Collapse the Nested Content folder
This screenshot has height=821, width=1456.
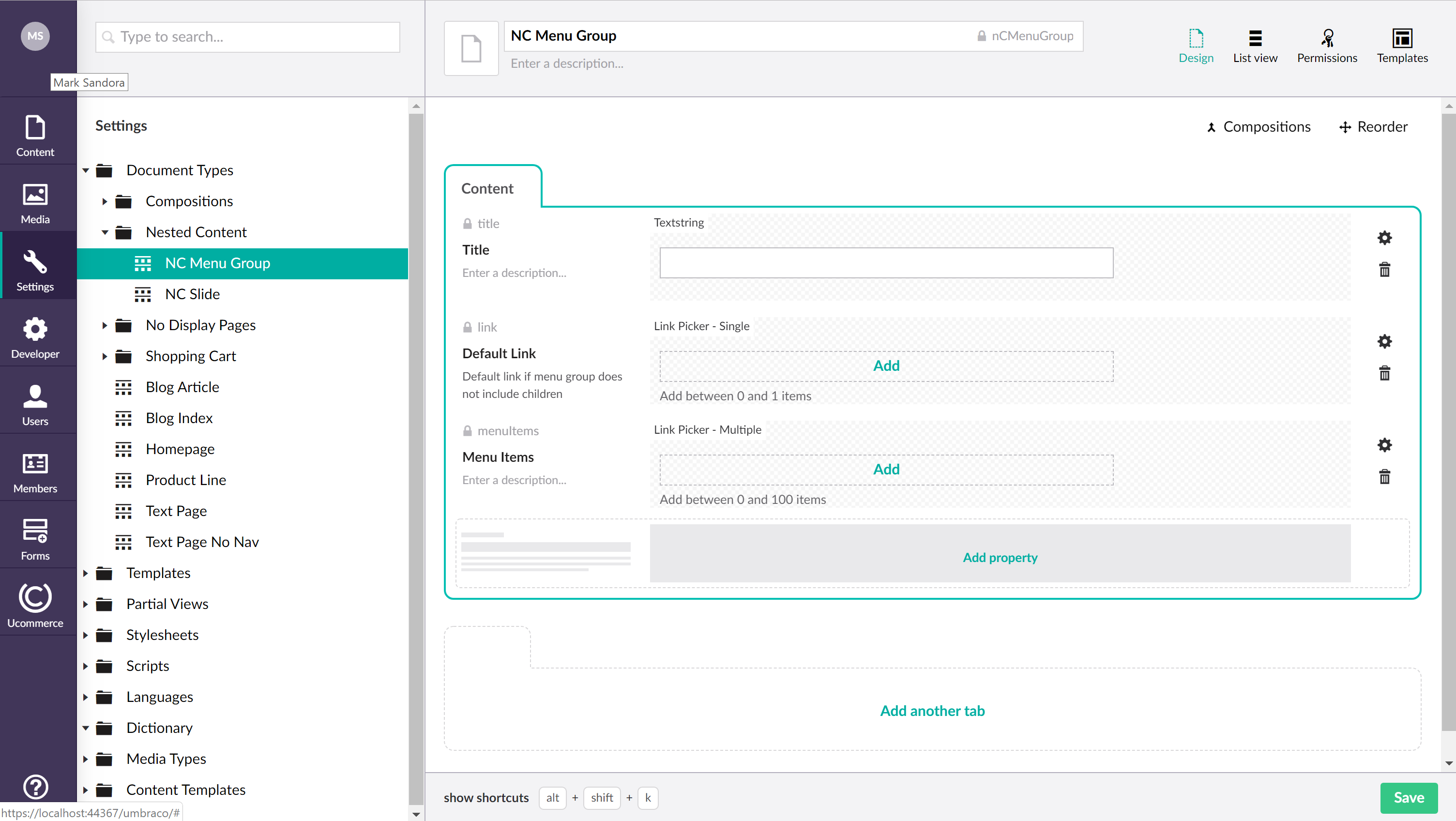pyautogui.click(x=105, y=232)
